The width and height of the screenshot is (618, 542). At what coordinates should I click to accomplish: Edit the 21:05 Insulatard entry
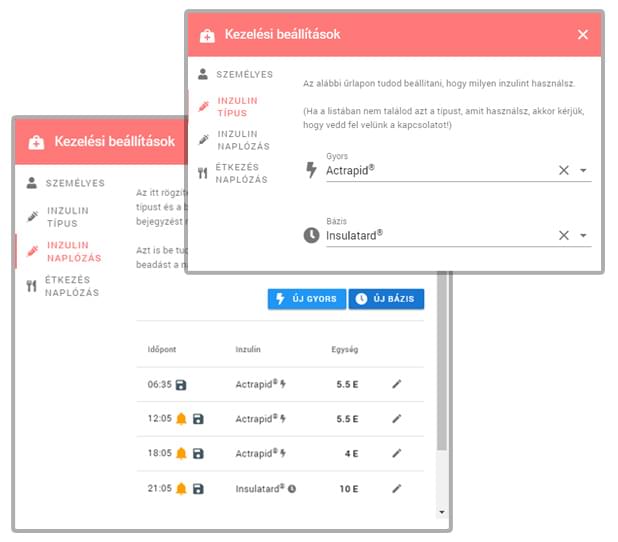click(x=397, y=489)
